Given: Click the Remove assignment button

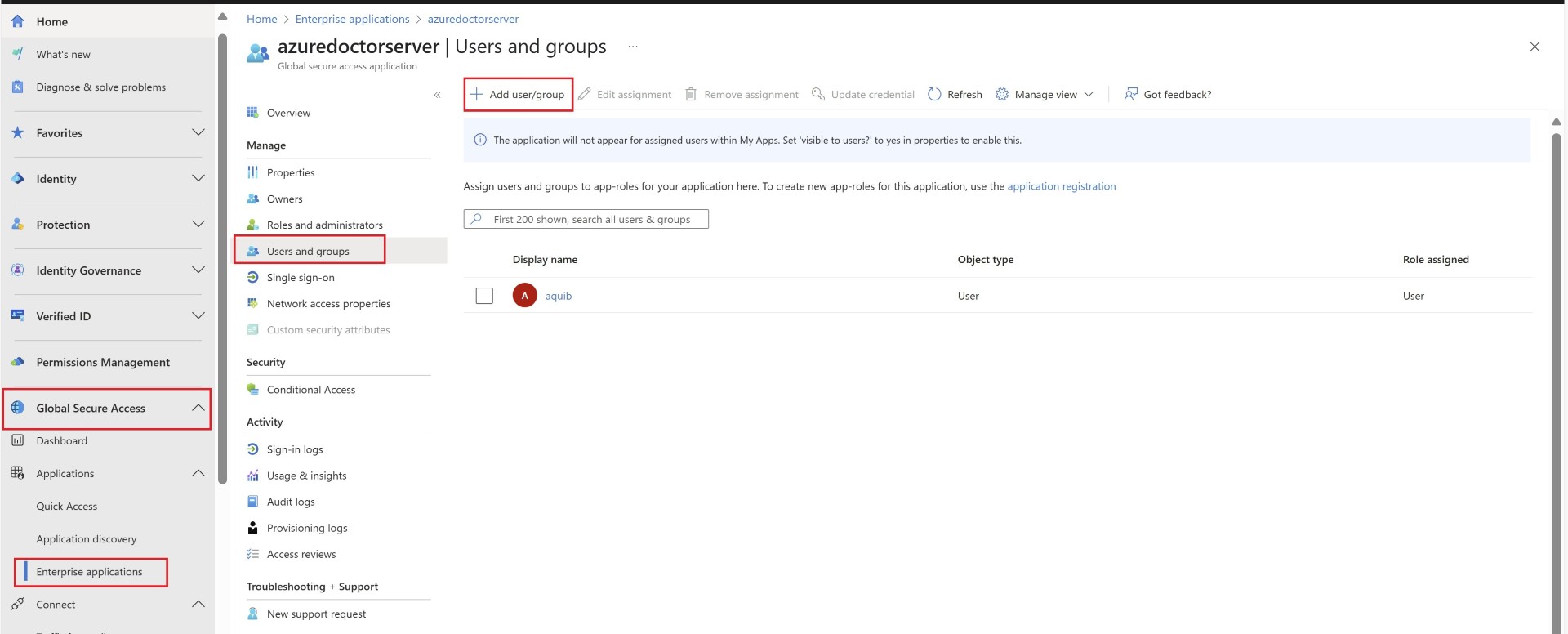Looking at the screenshot, I should (742, 95).
